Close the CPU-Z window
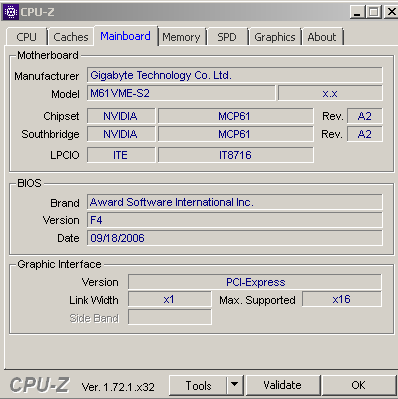The width and height of the screenshot is (398, 399). [x=390, y=12]
